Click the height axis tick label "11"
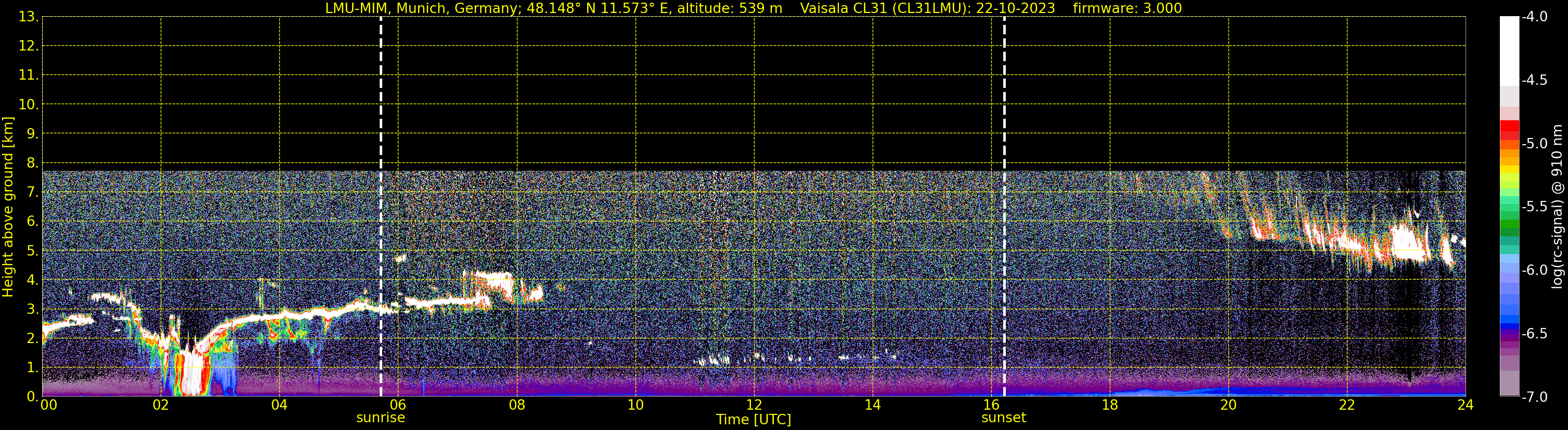 pyautogui.click(x=28, y=75)
